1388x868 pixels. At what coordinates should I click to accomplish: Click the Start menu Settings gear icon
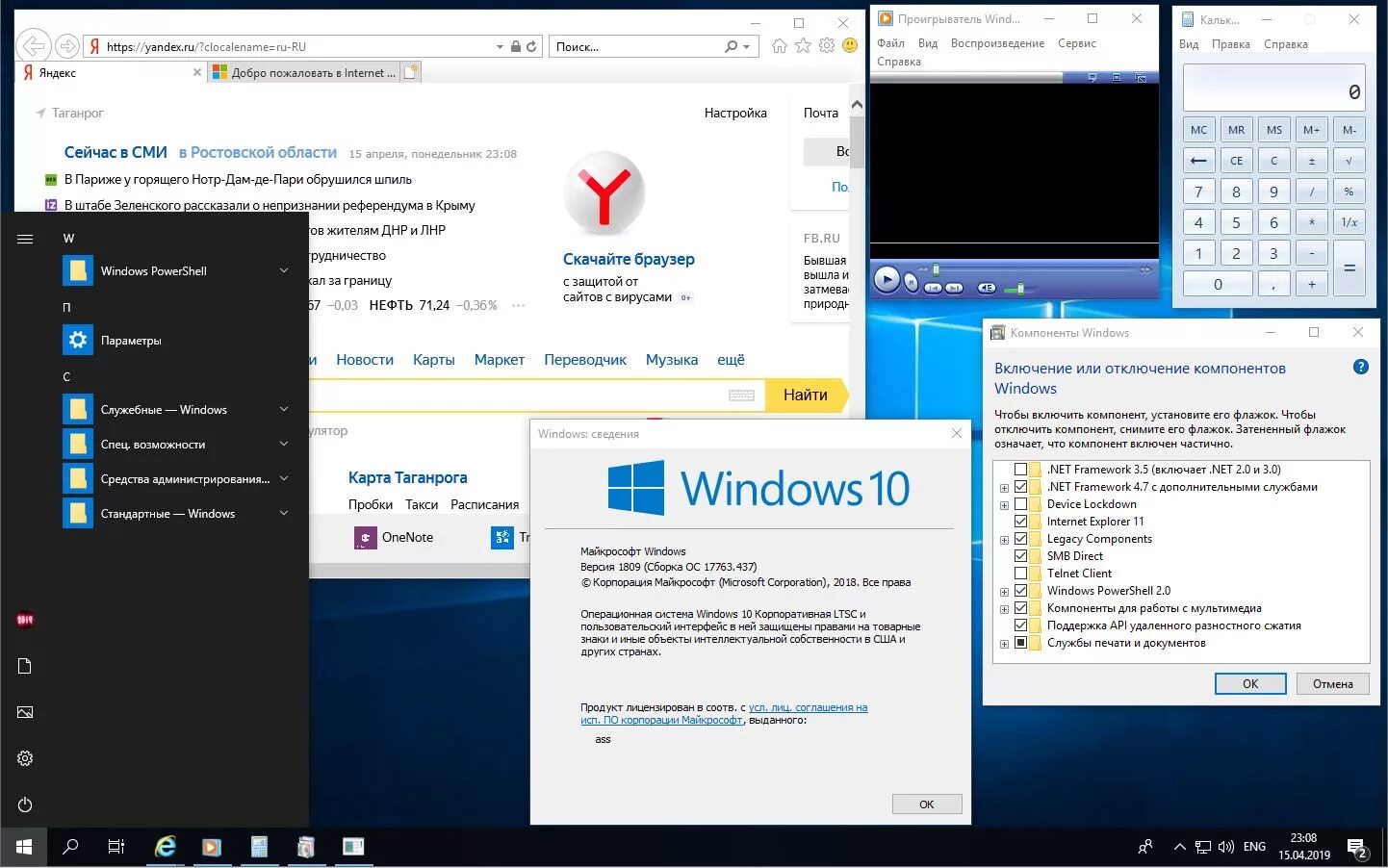pos(25,758)
